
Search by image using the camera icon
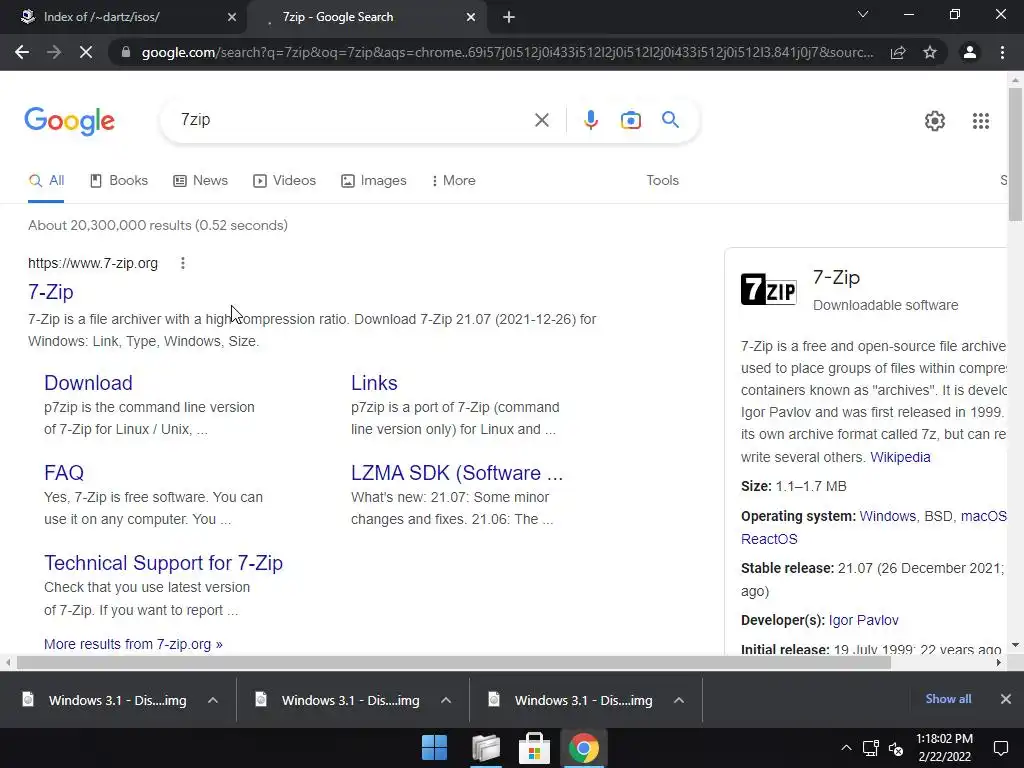point(630,120)
